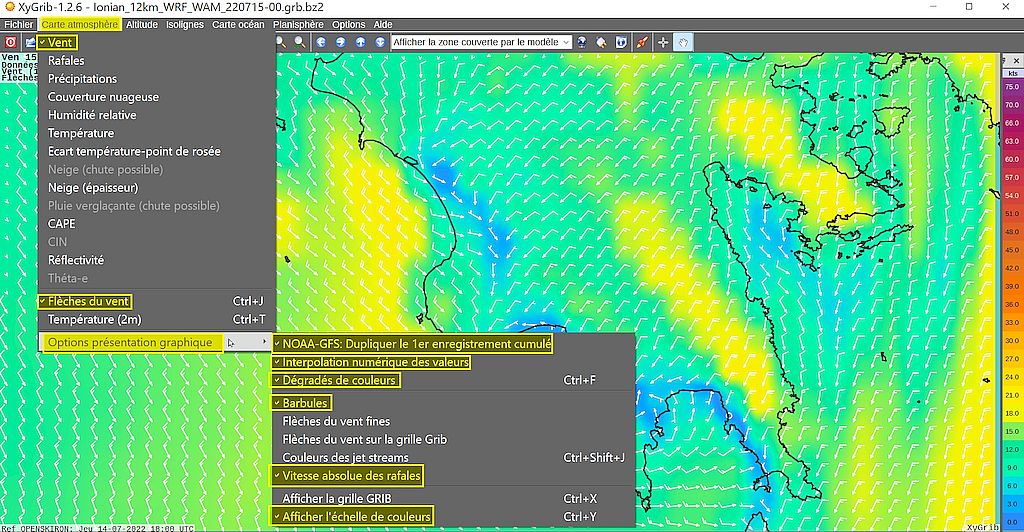
Task: Expand Options présentation graphique submenu
Action: tap(131, 343)
